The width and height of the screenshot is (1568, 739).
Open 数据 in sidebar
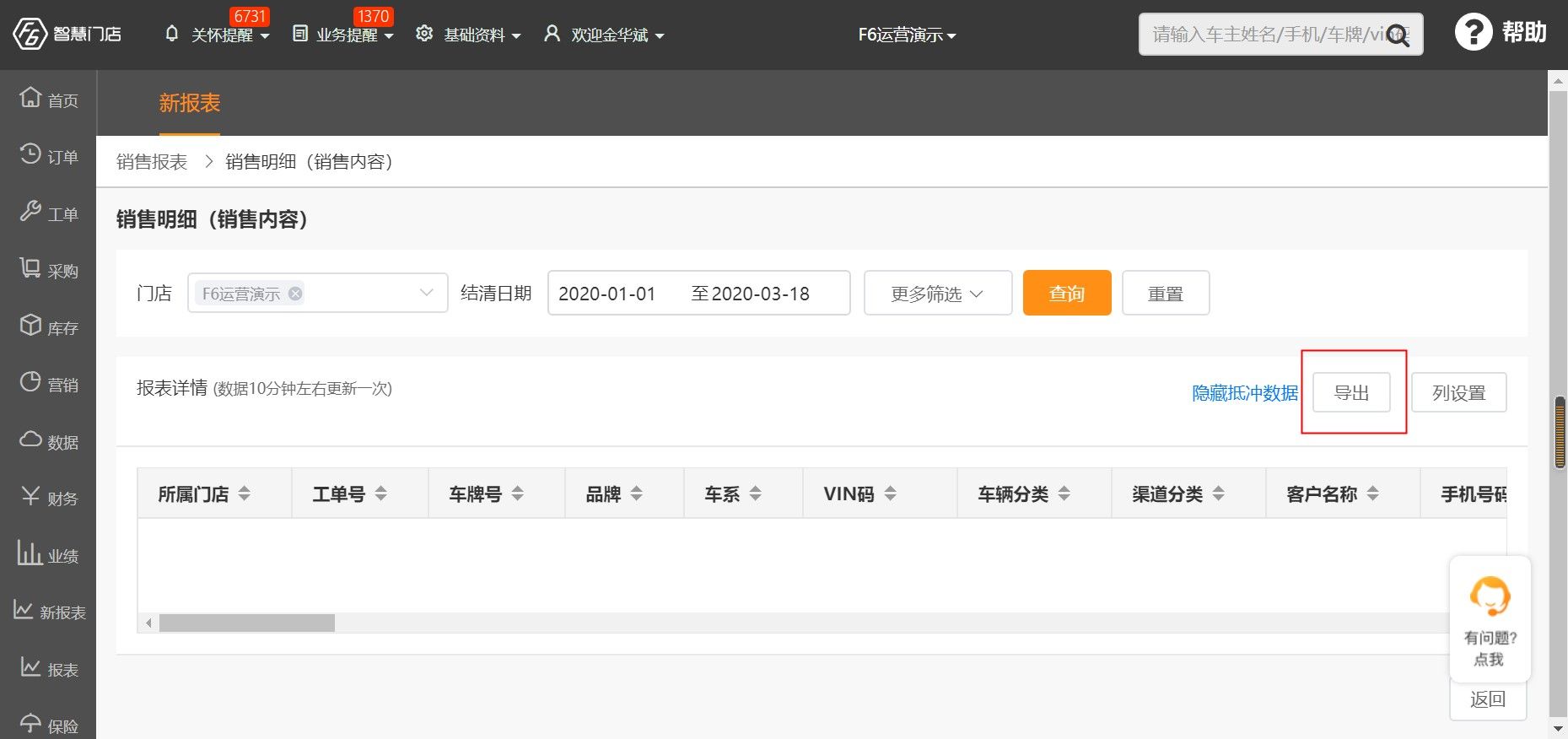[x=48, y=441]
